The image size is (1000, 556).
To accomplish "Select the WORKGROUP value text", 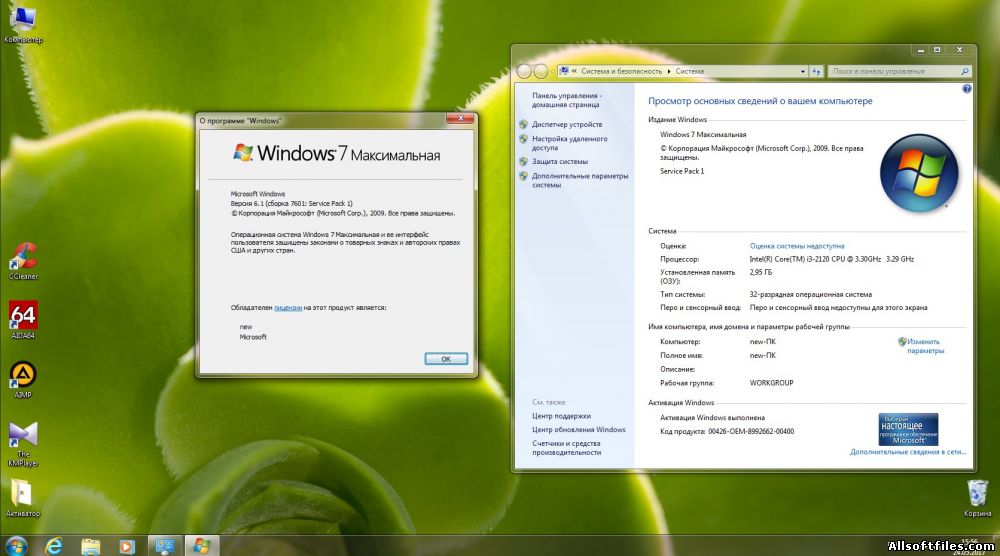I will pos(771,383).
